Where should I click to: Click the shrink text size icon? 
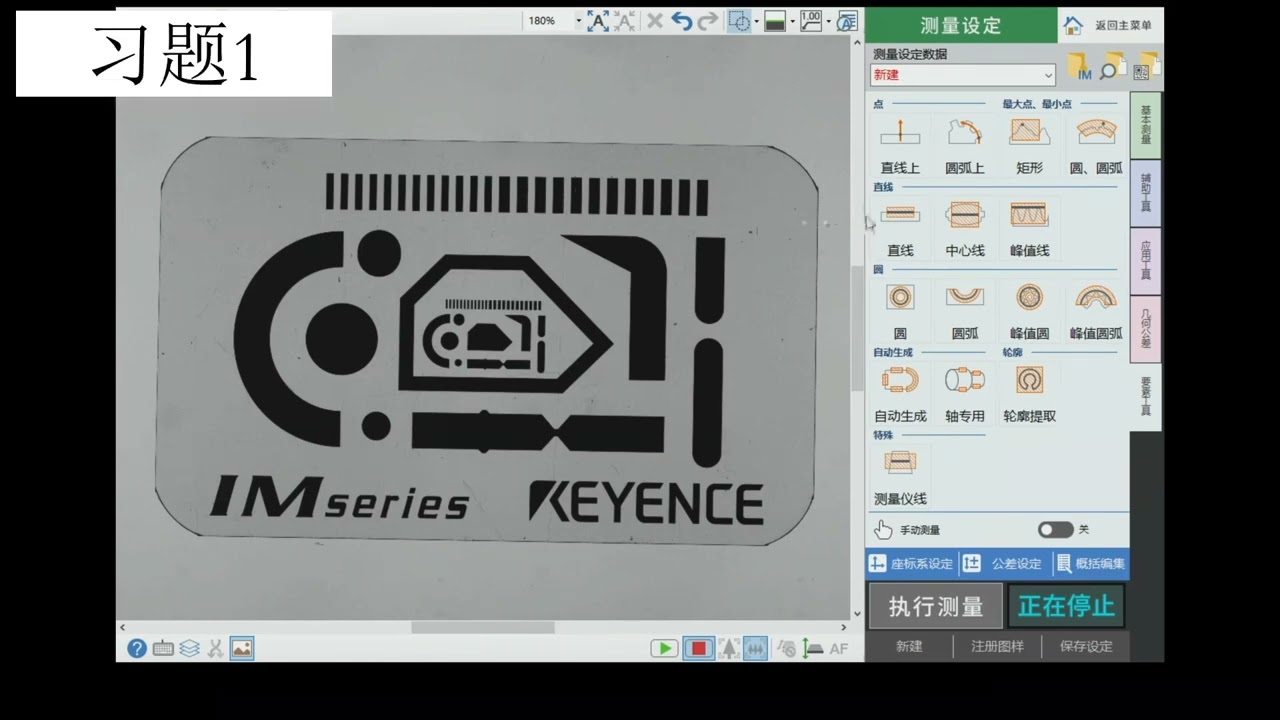[x=624, y=20]
